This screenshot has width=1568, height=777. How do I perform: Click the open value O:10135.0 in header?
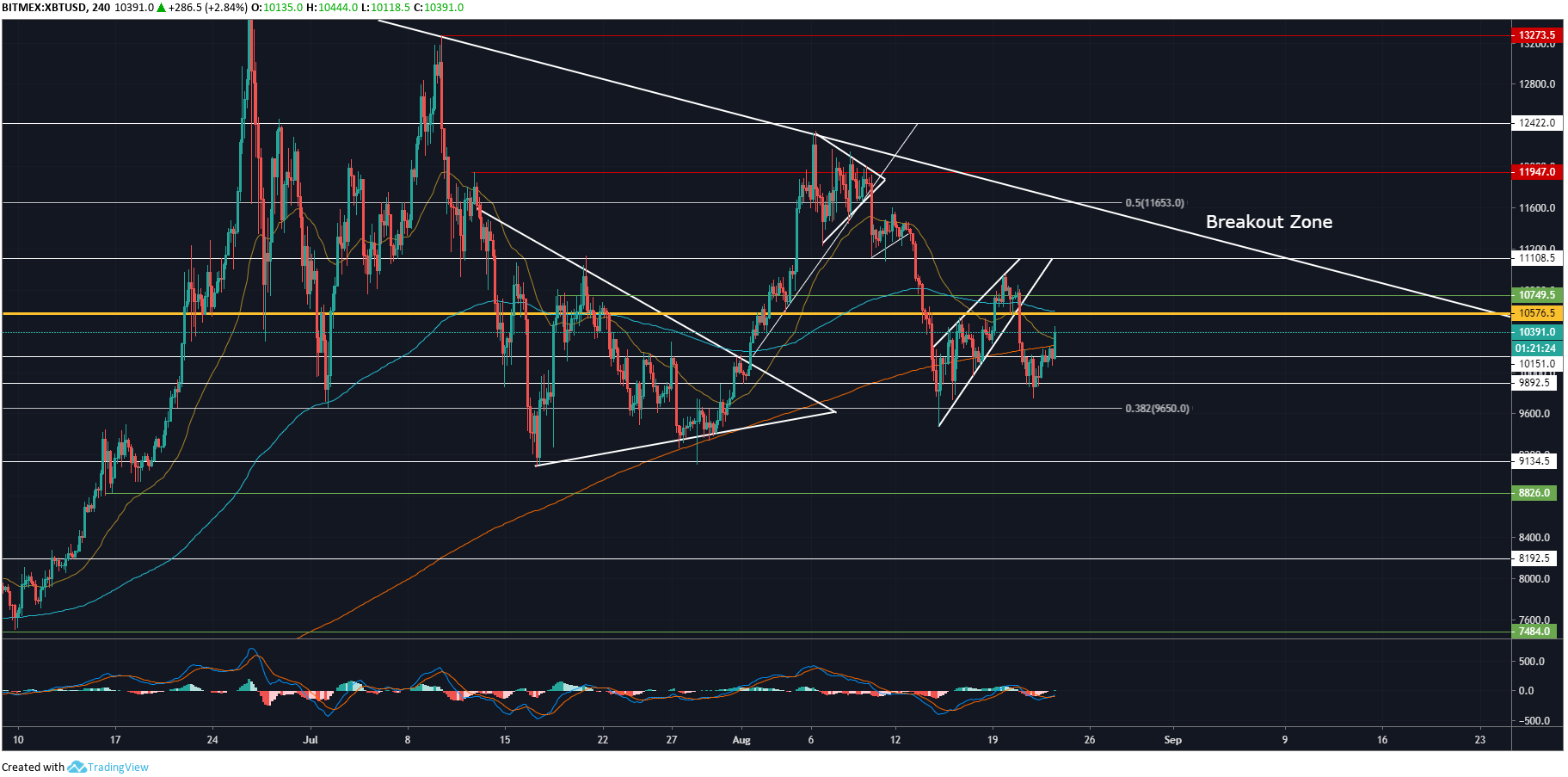(277, 8)
